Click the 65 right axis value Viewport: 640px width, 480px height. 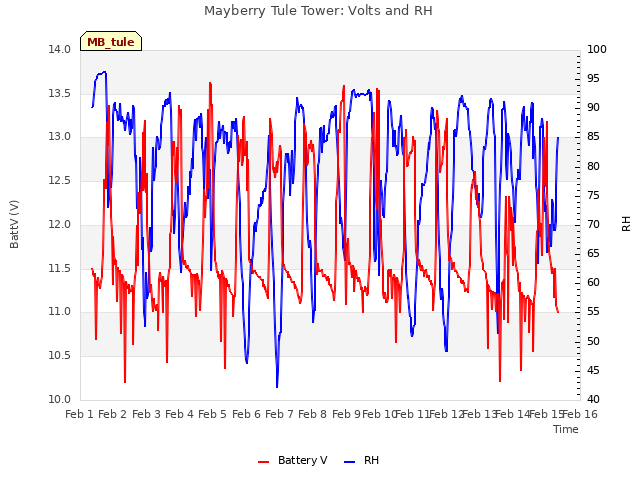[x=593, y=253]
